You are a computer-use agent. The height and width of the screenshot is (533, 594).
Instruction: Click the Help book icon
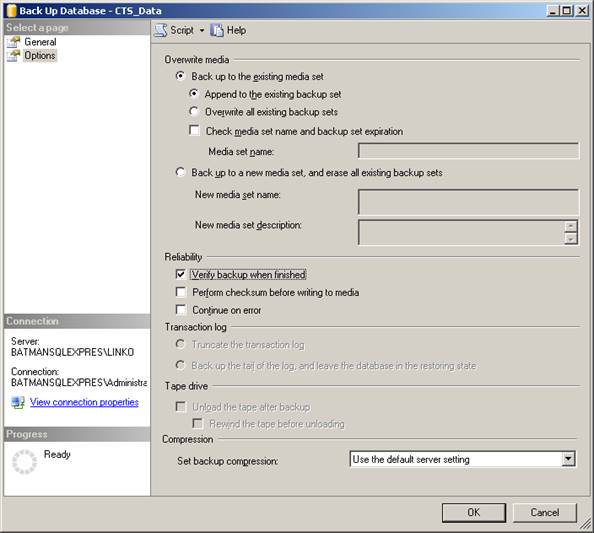coord(217,30)
